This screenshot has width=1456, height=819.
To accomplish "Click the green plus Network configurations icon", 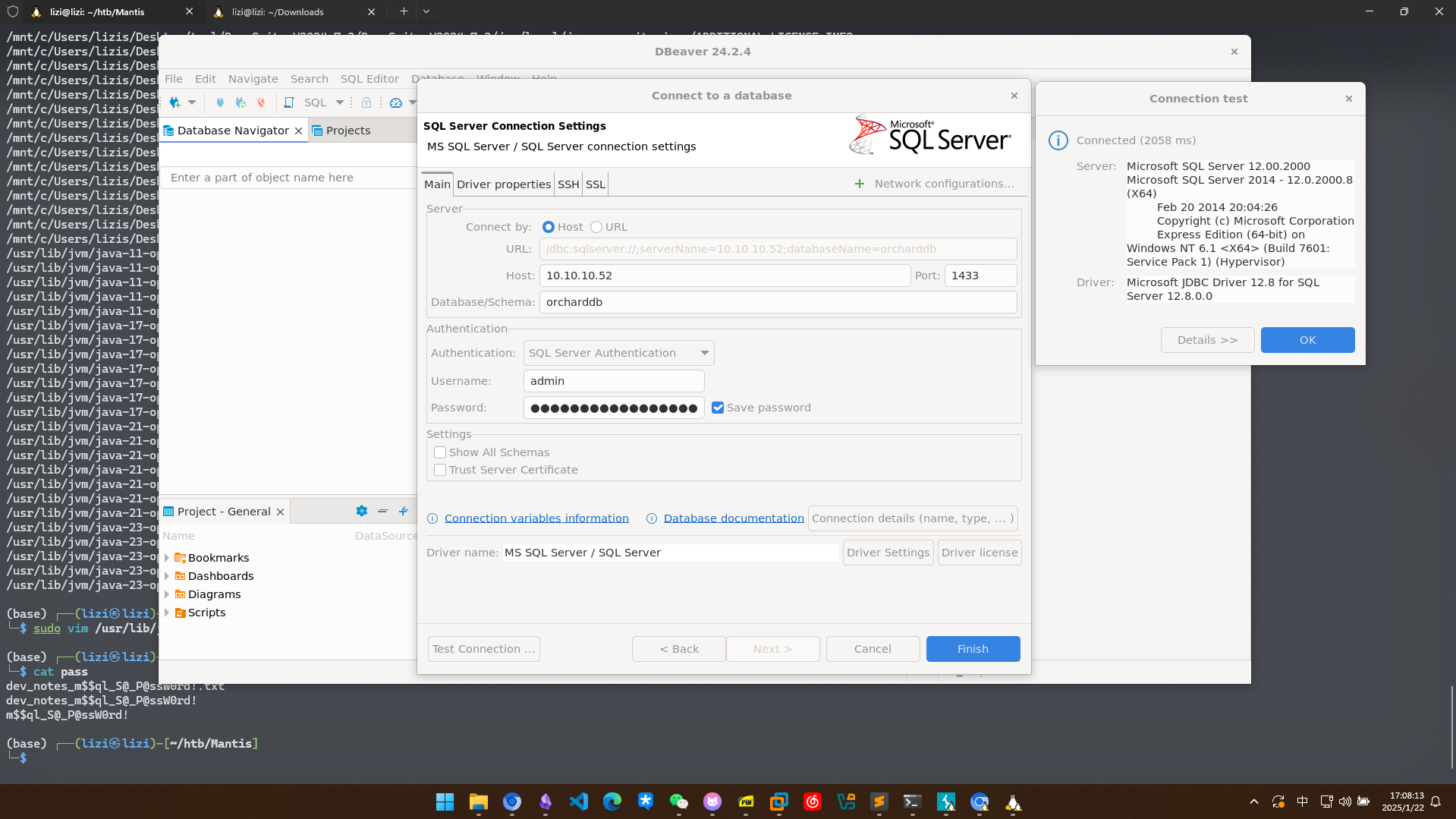I will (x=859, y=184).
